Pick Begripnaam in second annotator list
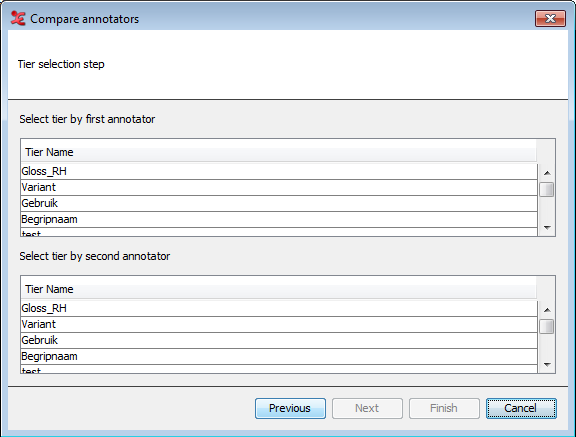Viewport: 576px width, 437px height. tap(279, 357)
